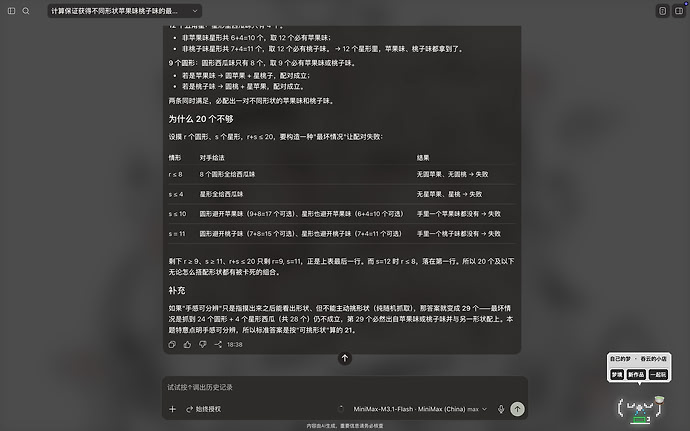Image resolution: width=690 pixels, height=431 pixels.
Task: Copy the response with the copy icon
Action: click(x=172, y=344)
